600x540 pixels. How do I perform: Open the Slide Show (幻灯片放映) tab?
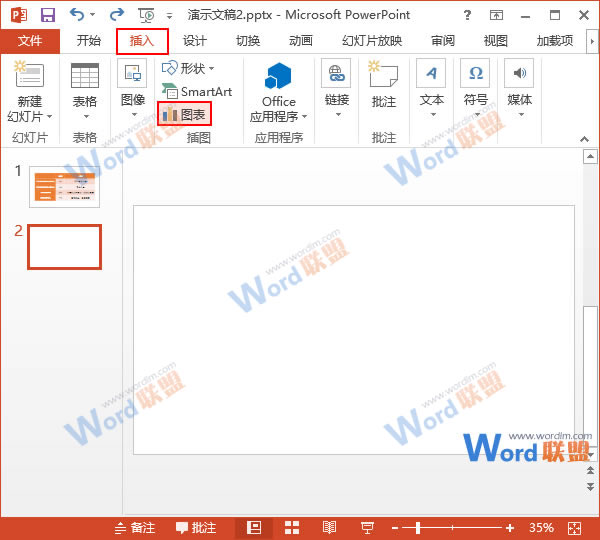[x=372, y=41]
